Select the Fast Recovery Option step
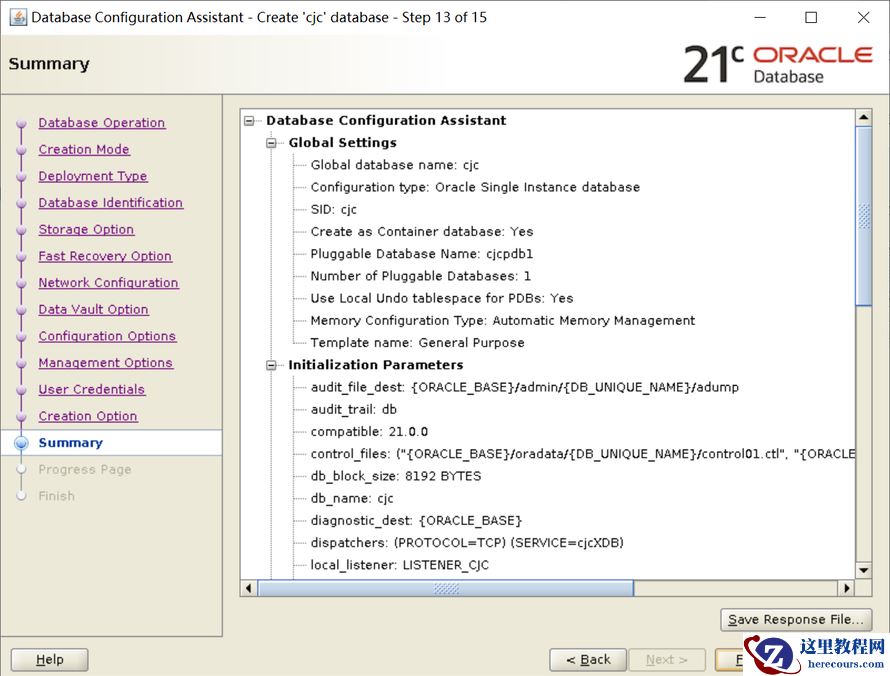 [105, 256]
